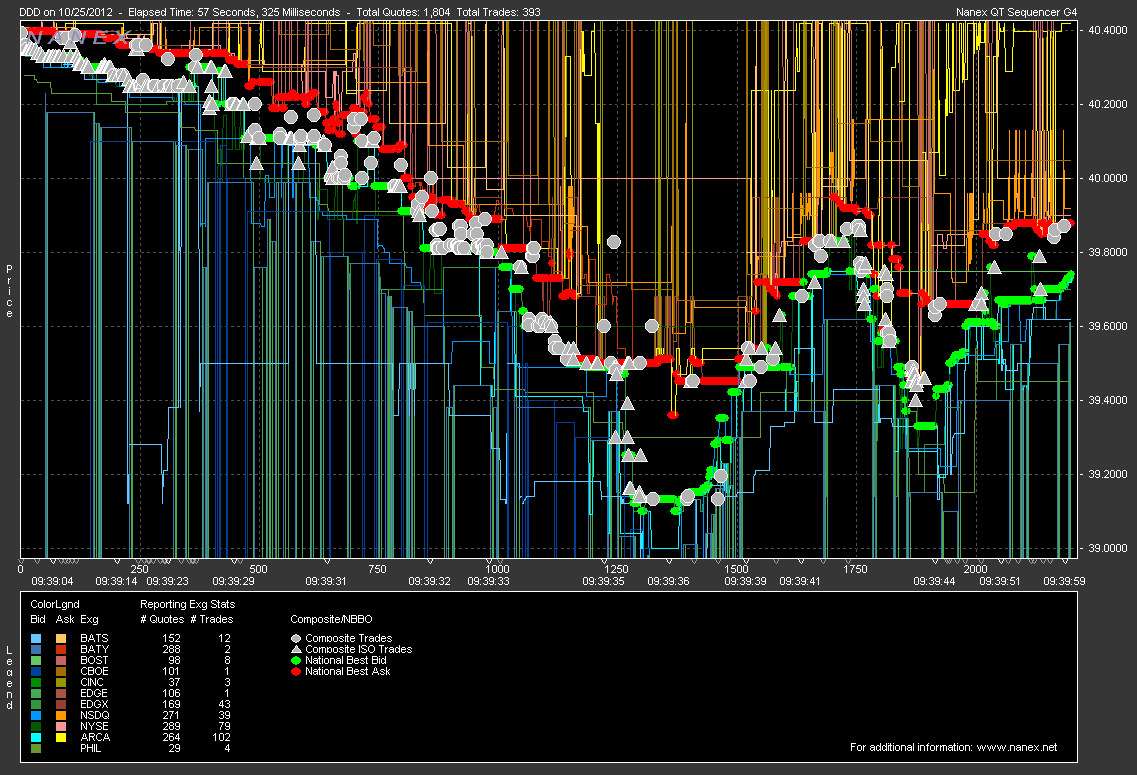Click the 40.2000 price axis label
The height and width of the screenshot is (775, 1137).
coord(1107,104)
